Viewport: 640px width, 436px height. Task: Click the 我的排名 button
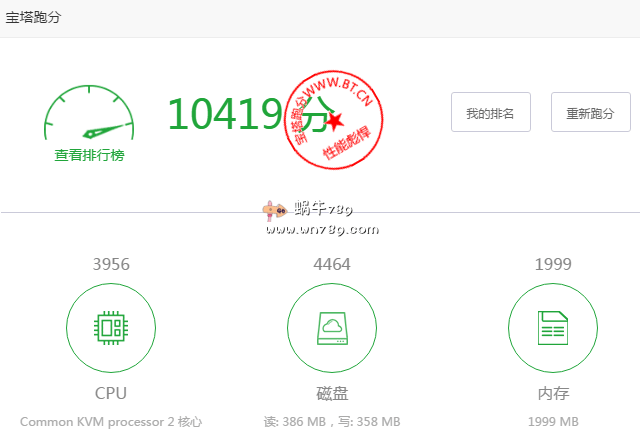[x=491, y=112]
